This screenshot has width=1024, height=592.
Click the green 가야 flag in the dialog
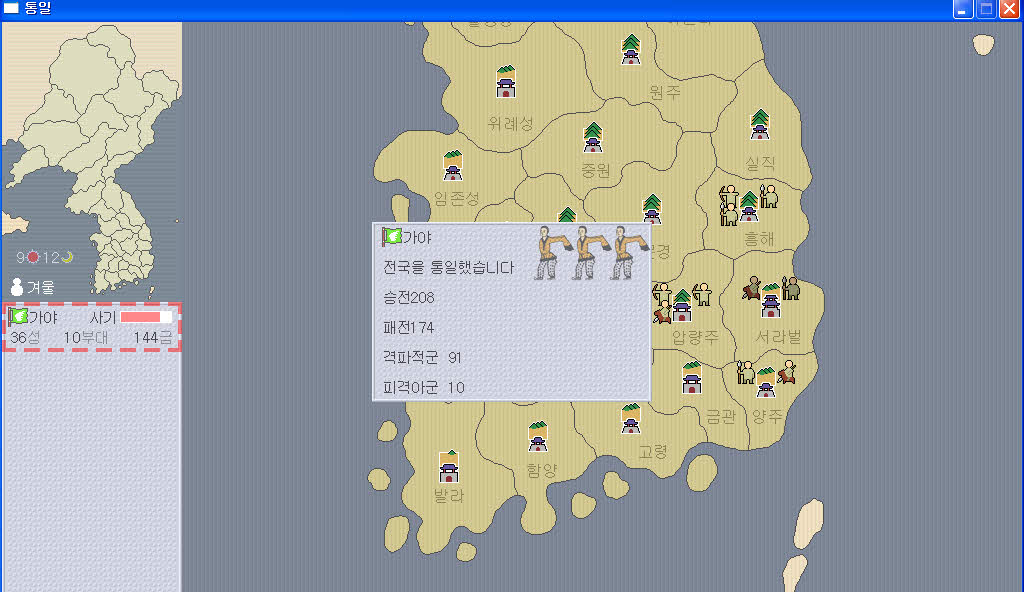[x=392, y=237]
